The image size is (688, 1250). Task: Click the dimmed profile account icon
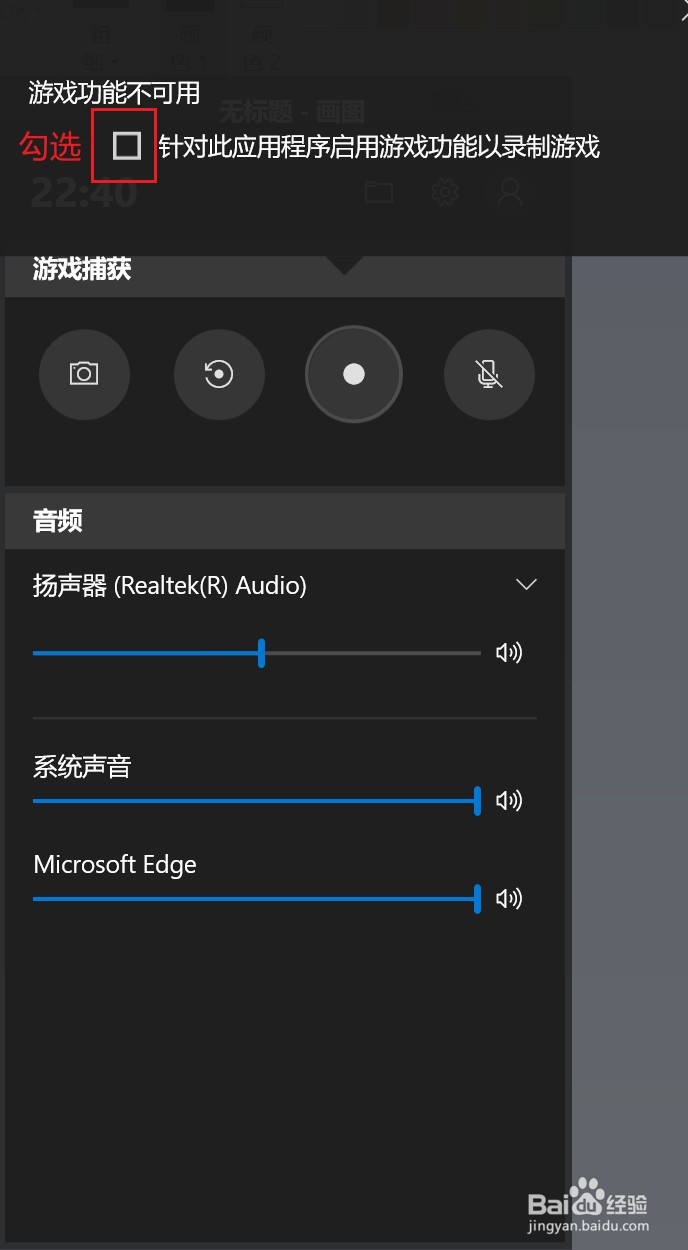click(510, 192)
